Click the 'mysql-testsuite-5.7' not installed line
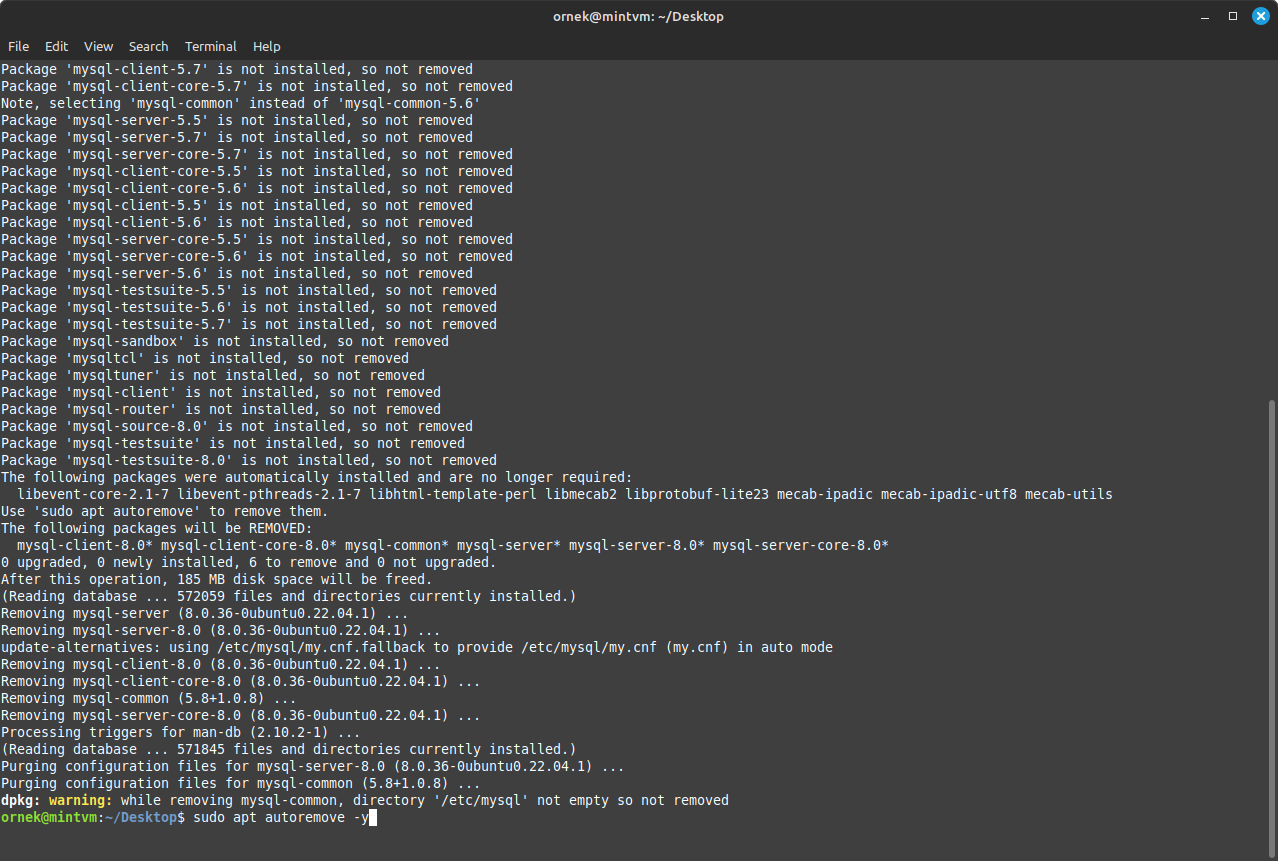 (x=249, y=325)
